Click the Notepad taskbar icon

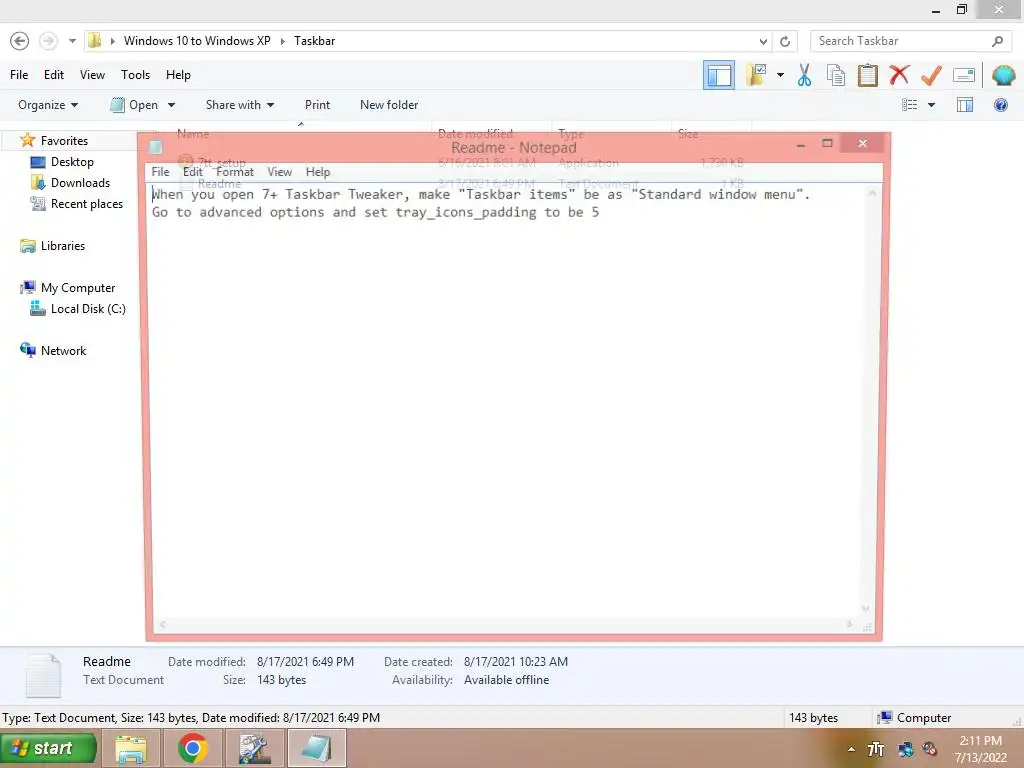316,748
